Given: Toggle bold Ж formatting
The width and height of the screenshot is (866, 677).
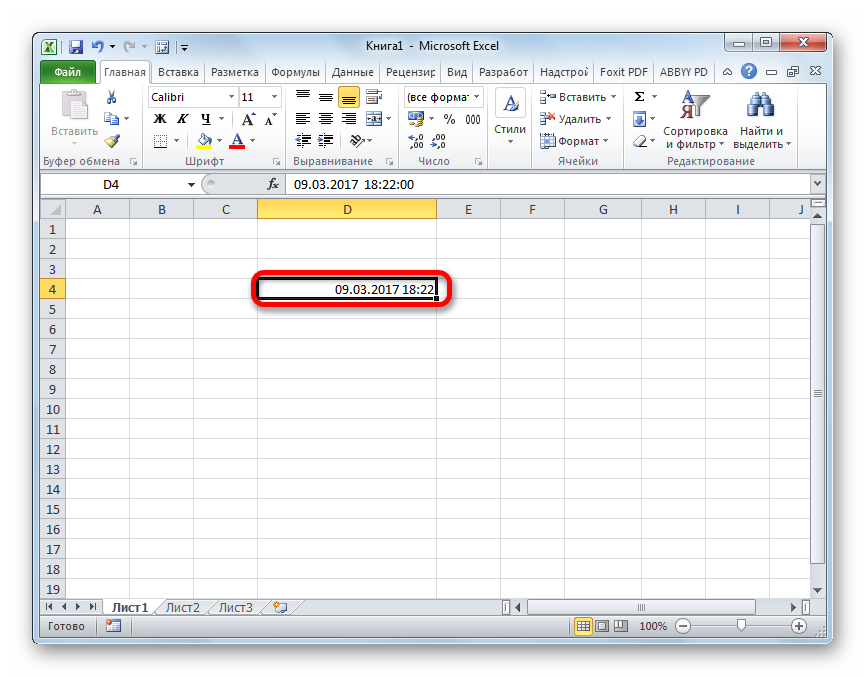Looking at the screenshot, I should [159, 119].
